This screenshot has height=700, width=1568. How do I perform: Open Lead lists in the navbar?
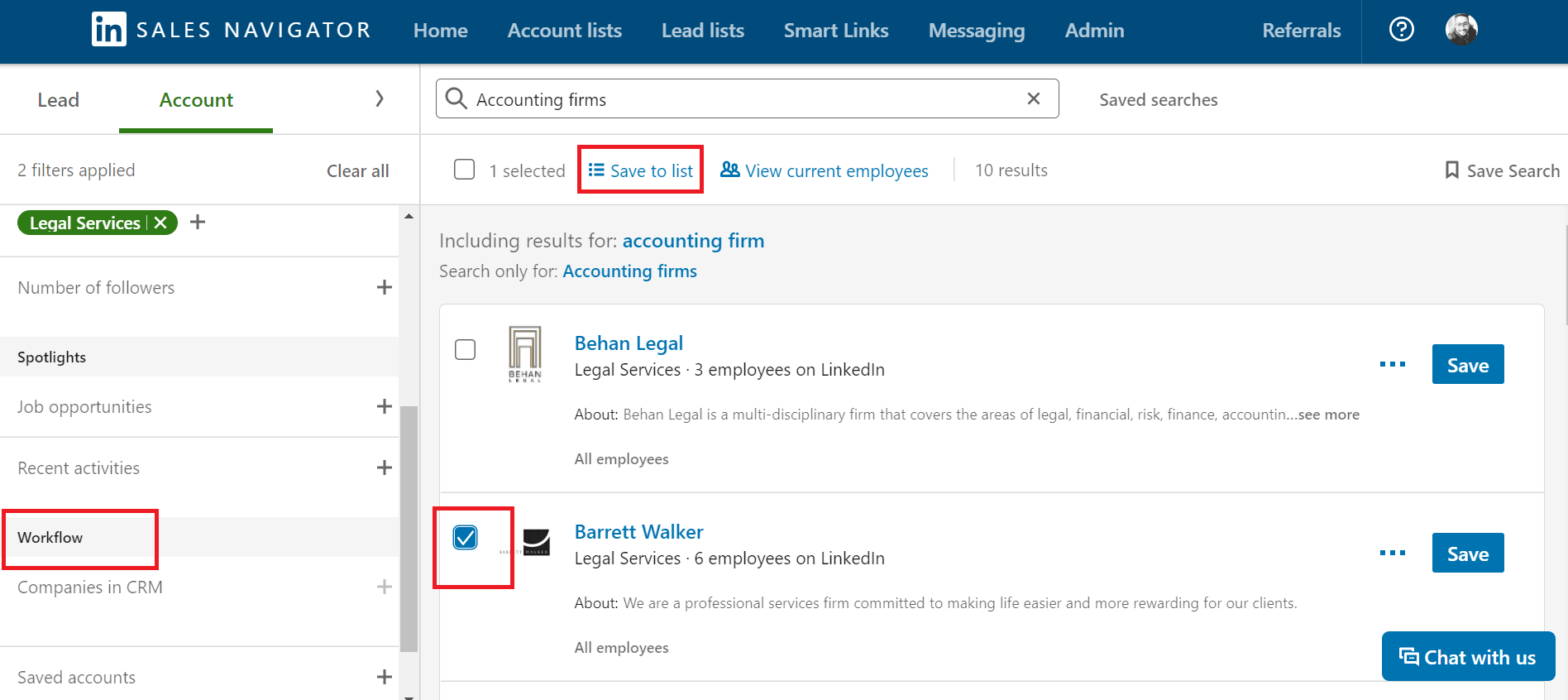703,31
